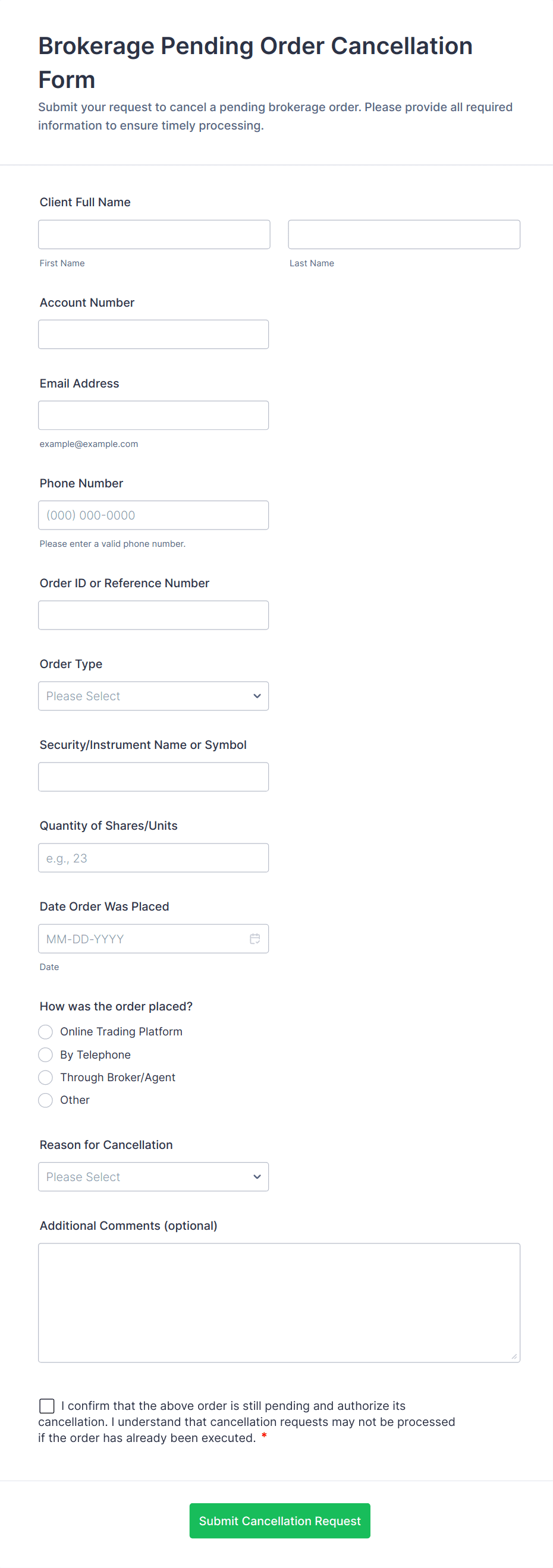Select the Other radio option
The height and width of the screenshot is (1568, 553).
[46, 1100]
